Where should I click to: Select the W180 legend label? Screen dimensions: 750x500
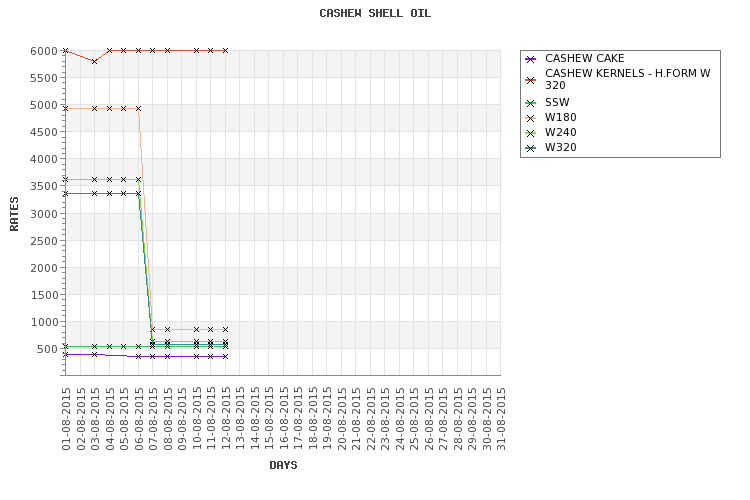[561, 118]
